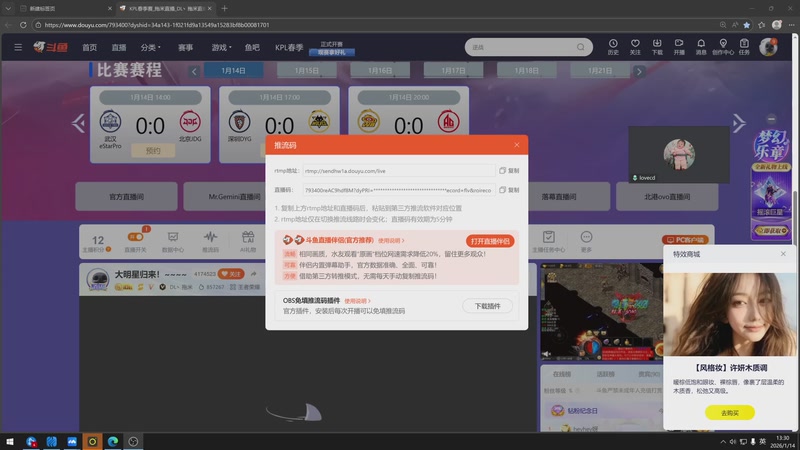The height and width of the screenshot is (450, 800).
Task: Select the 1月15日 date tab
Action: (307, 70)
